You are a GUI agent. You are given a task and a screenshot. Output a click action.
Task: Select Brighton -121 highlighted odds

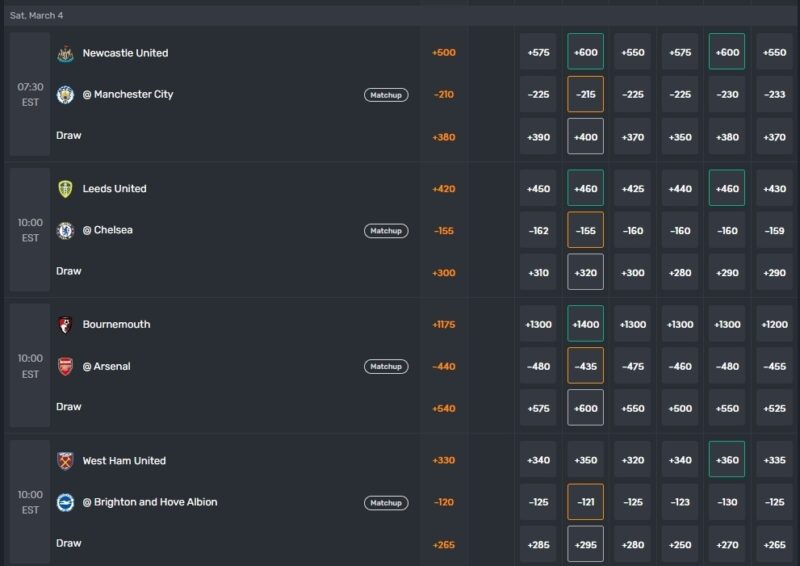click(585, 503)
